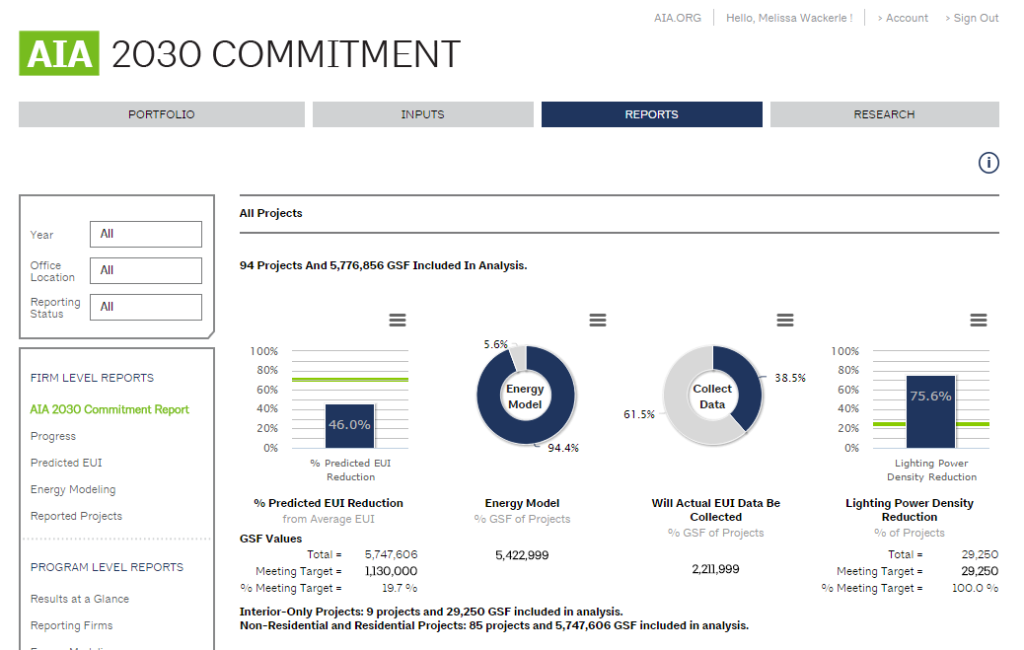Open the Research tab
The height and width of the screenshot is (650, 1024).
(x=884, y=115)
